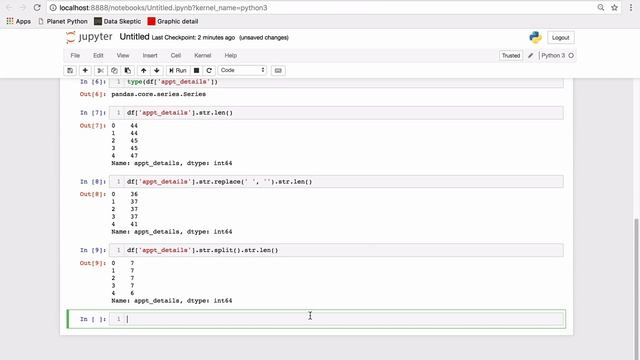The image size is (640, 360).
Task: Open the Data Skeptic bookmark
Action: point(118,21)
